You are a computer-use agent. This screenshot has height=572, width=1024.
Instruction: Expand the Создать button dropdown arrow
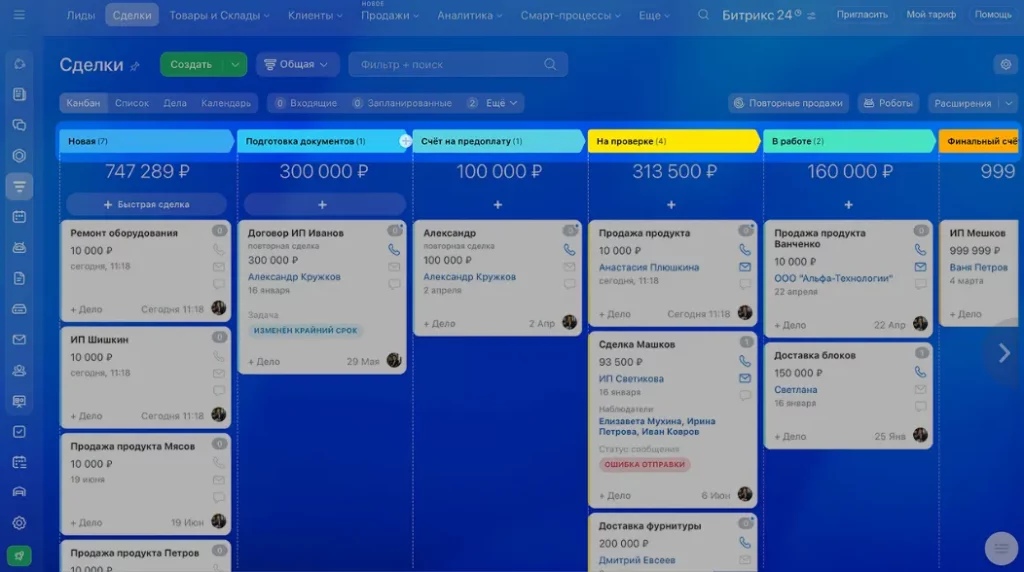(234, 65)
